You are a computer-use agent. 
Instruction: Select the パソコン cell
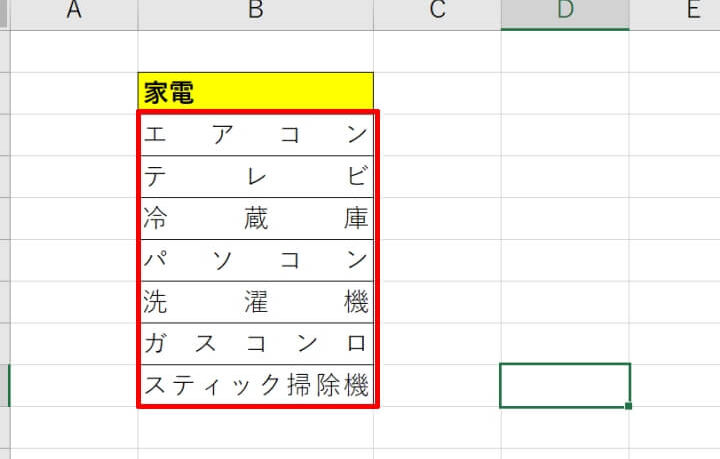[256, 260]
